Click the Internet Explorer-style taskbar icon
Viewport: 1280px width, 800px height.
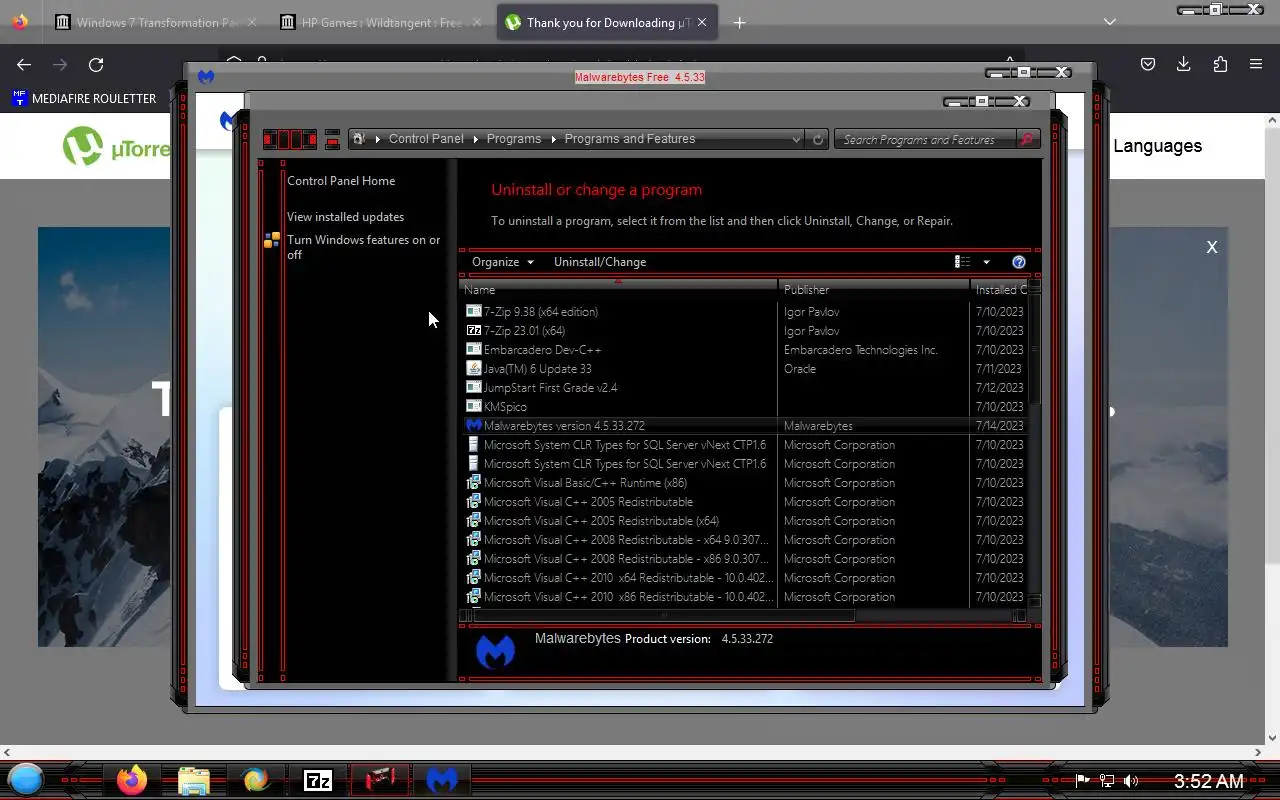pyautogui.click(x=256, y=780)
